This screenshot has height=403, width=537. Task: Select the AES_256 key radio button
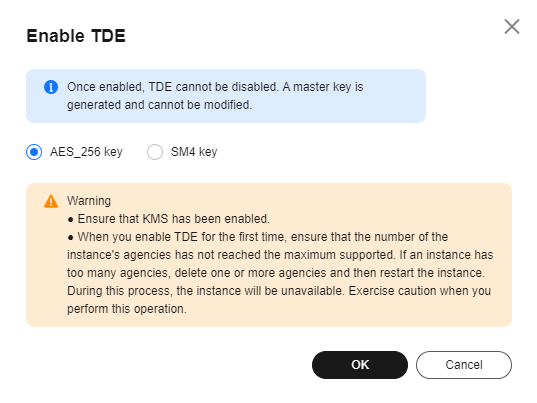(x=34, y=152)
